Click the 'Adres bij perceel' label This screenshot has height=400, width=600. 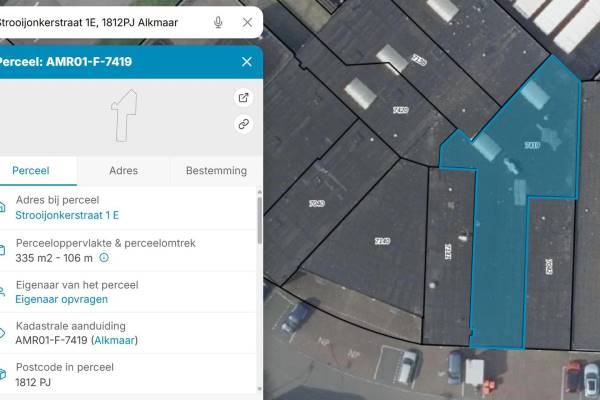57,200
